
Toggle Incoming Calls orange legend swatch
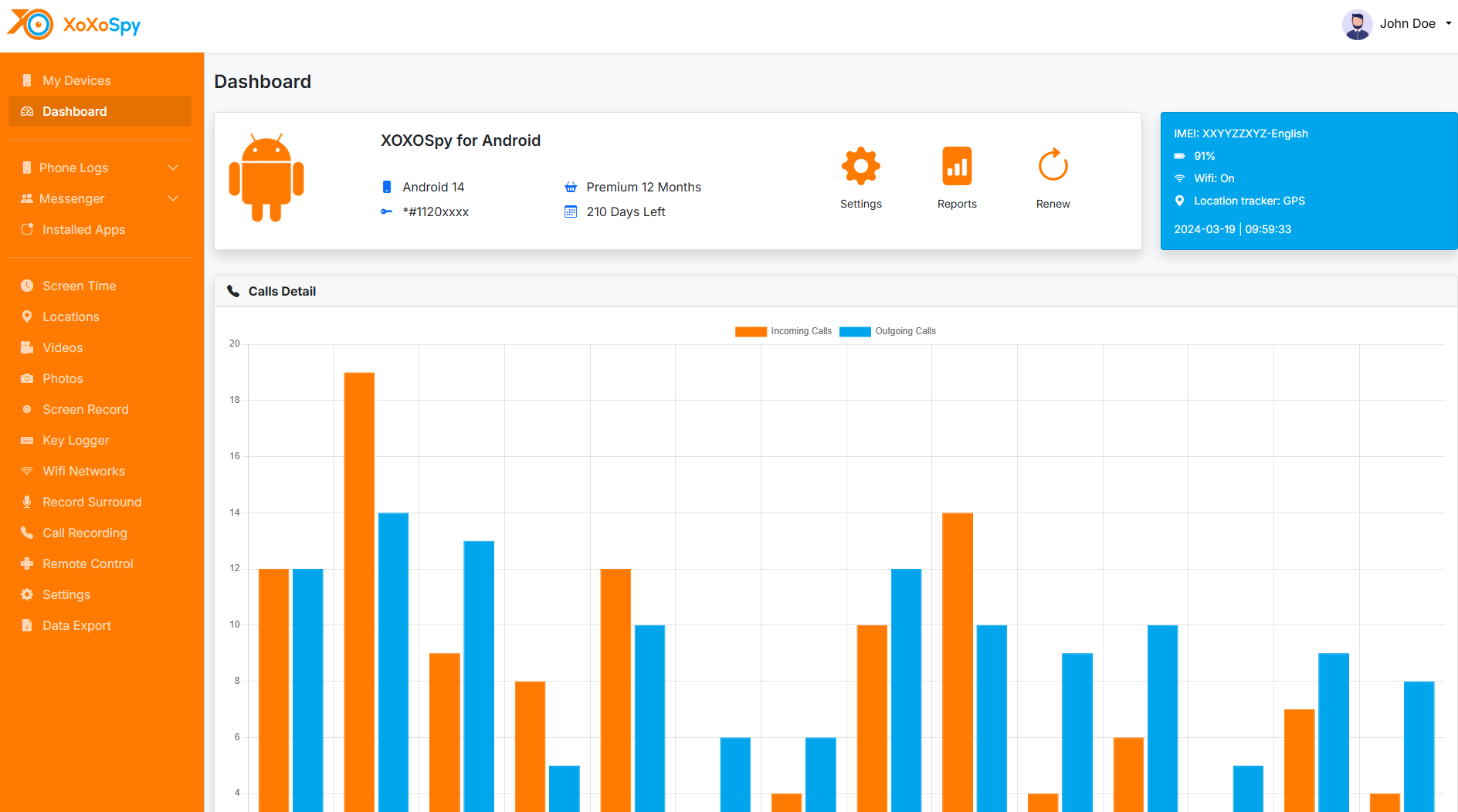(x=751, y=331)
